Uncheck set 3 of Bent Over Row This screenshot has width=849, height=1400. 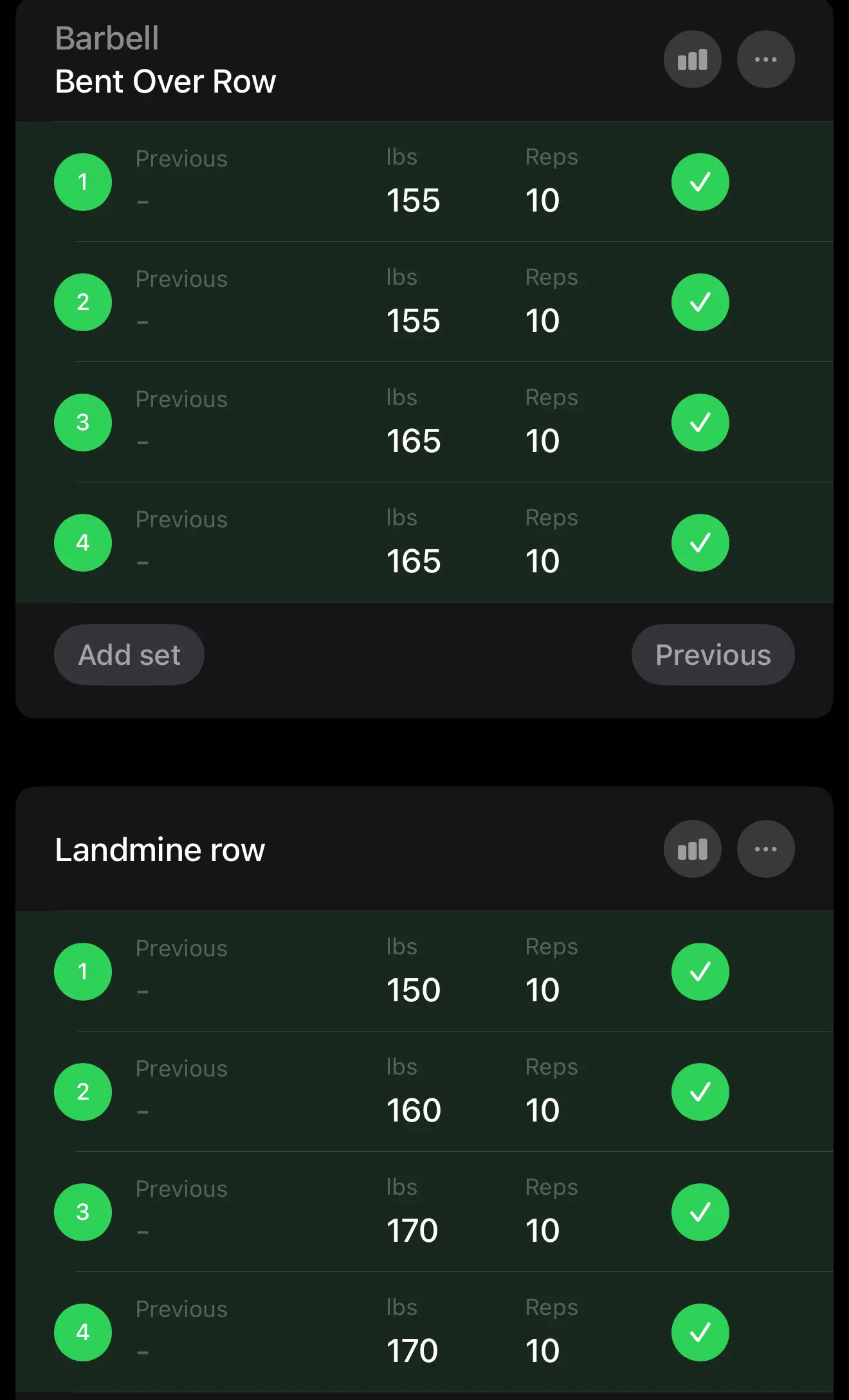click(x=700, y=423)
